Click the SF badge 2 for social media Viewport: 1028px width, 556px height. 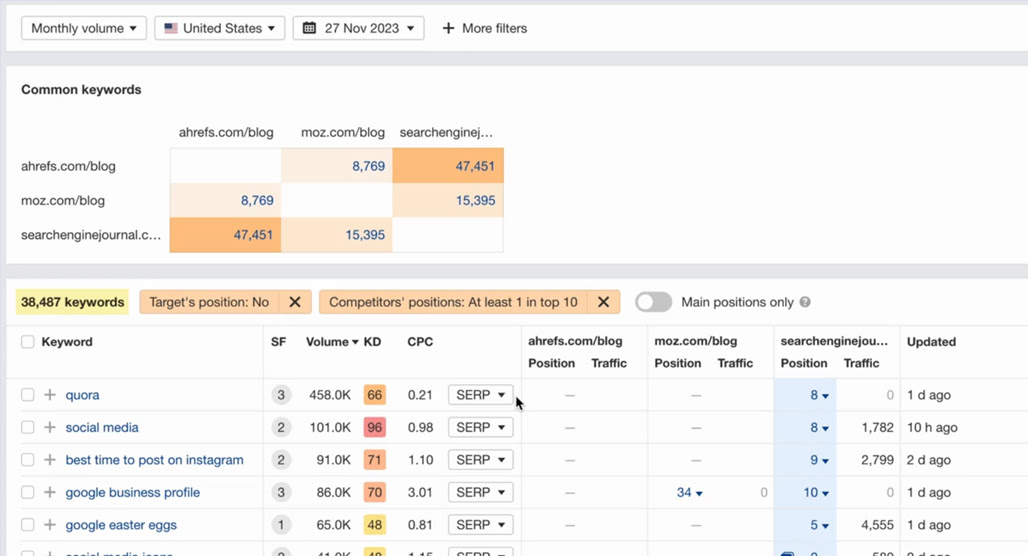(x=281, y=427)
